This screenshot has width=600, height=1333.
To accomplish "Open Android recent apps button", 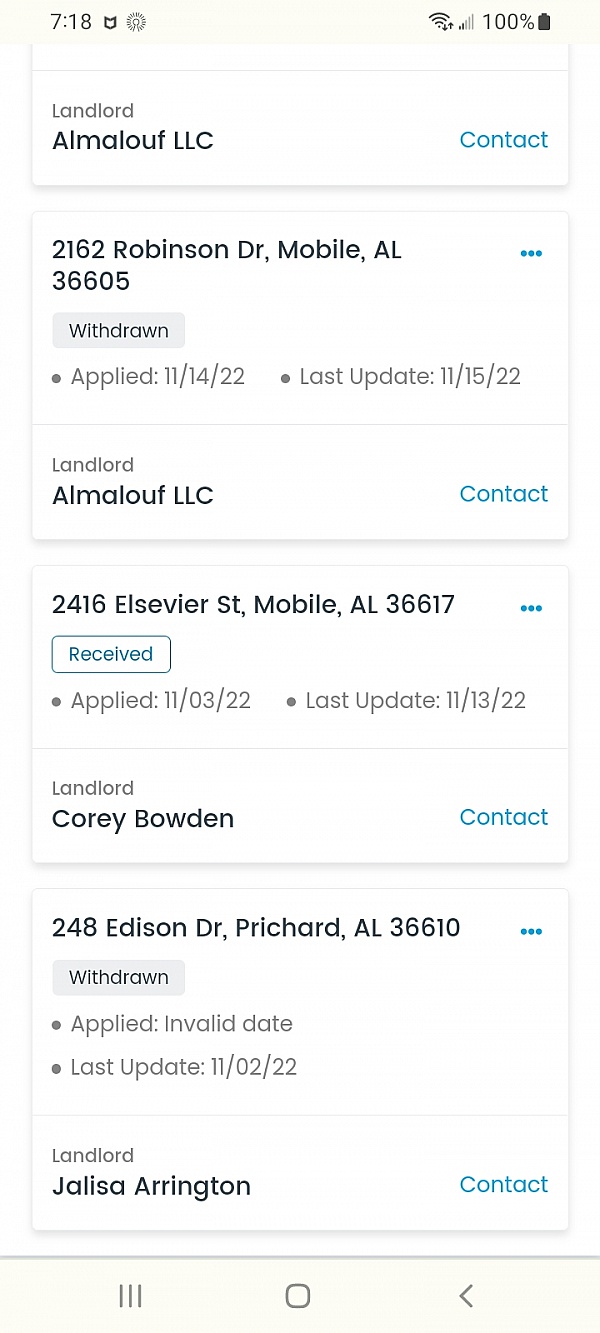I will coord(130,1296).
